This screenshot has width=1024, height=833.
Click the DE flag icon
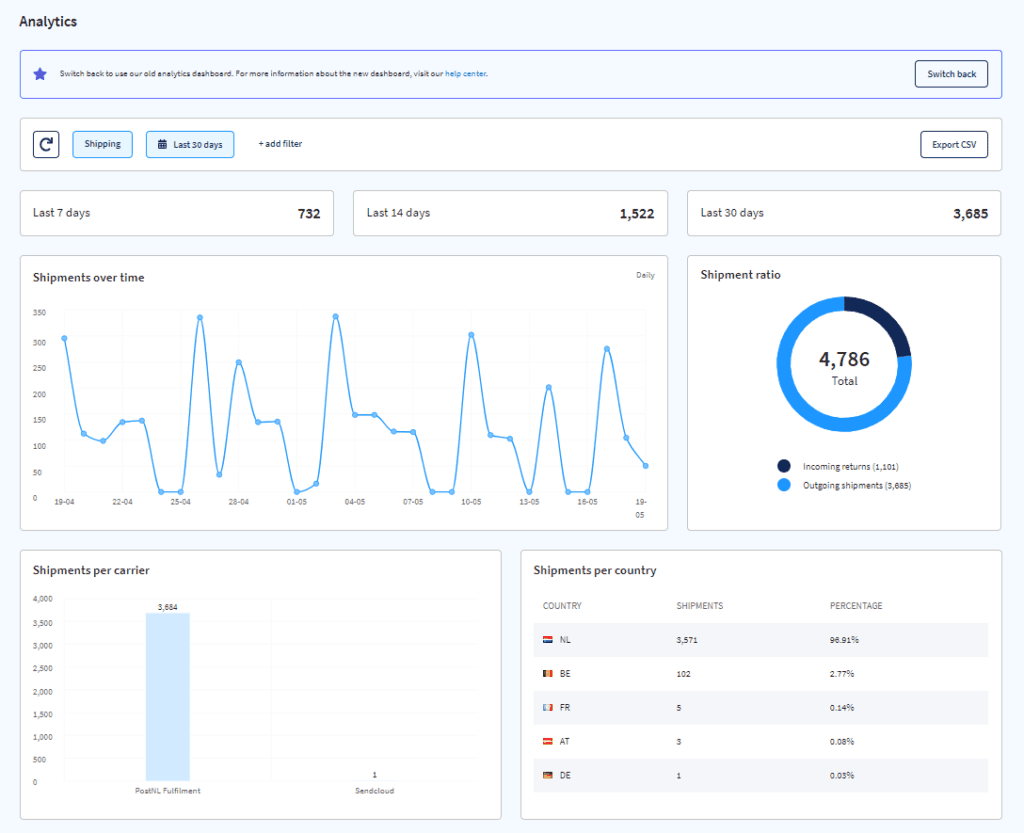coord(549,775)
